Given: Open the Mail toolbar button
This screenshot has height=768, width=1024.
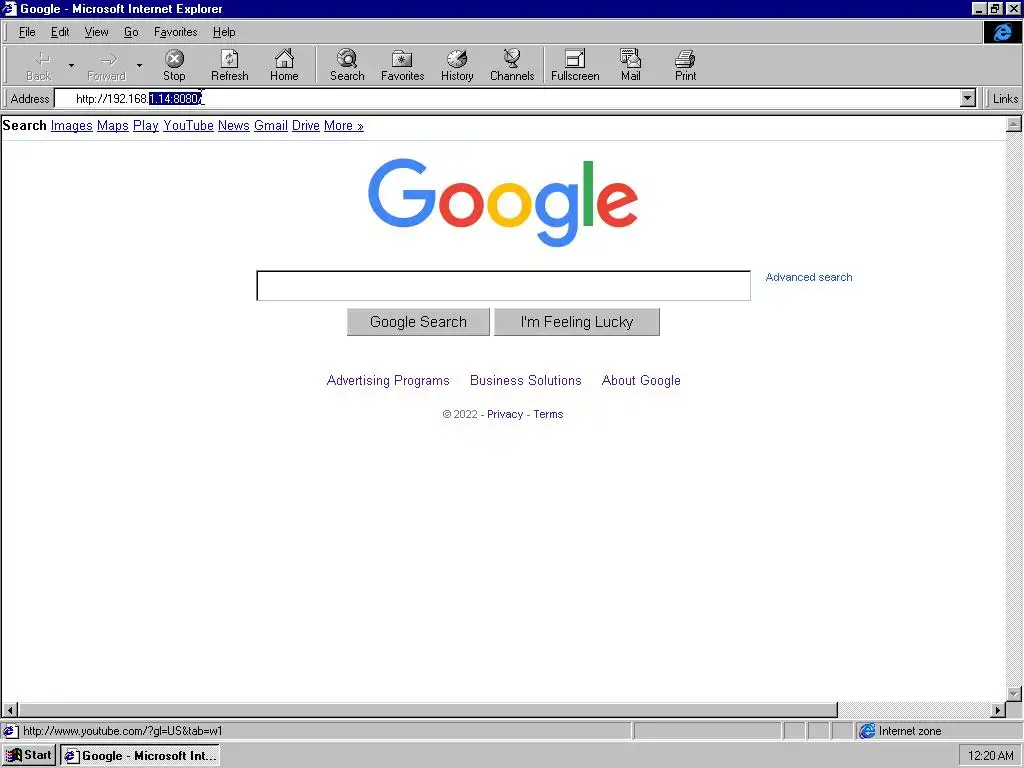Looking at the screenshot, I should (x=631, y=65).
